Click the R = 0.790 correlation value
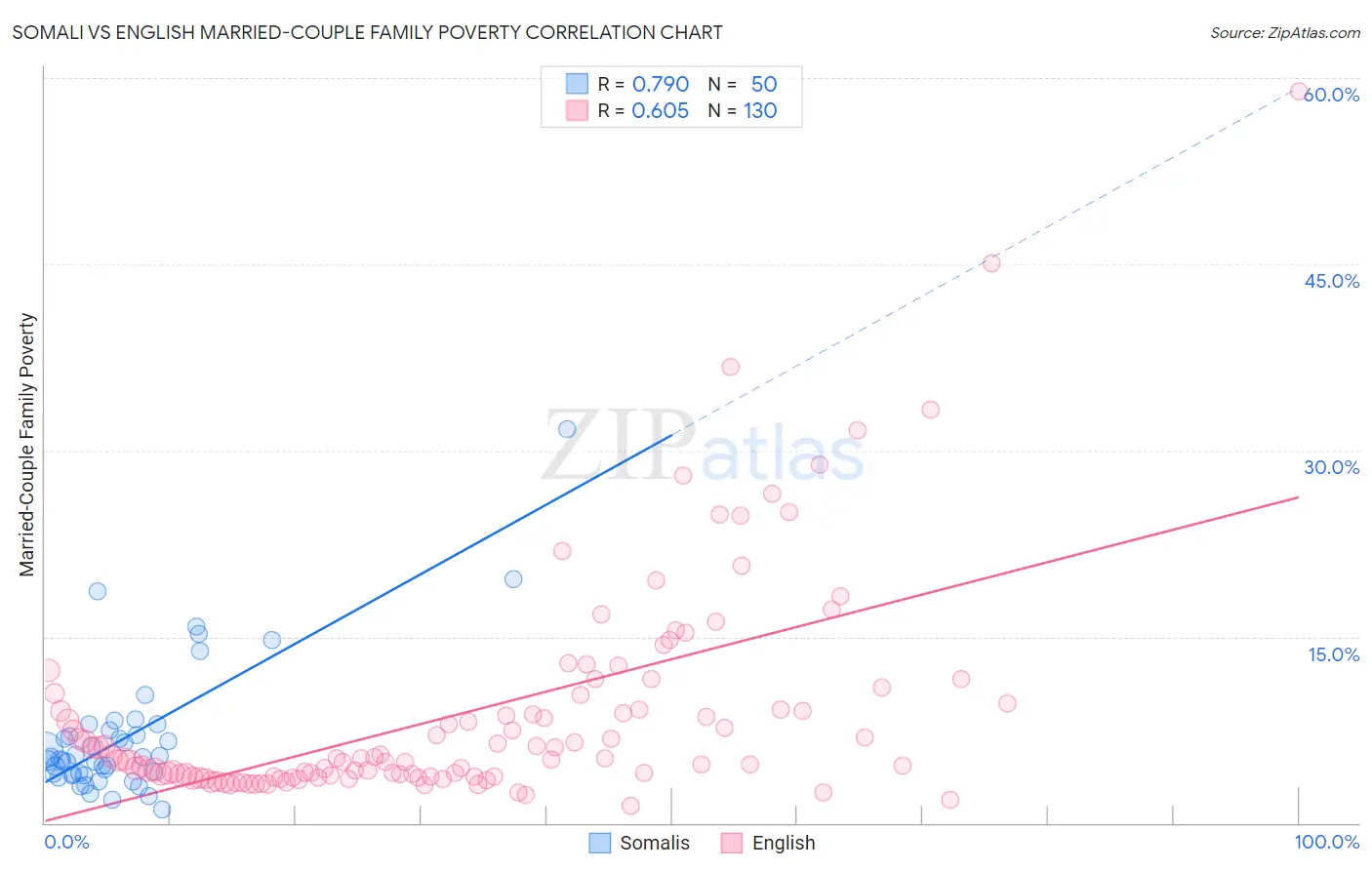The width and height of the screenshot is (1372, 870). click(x=643, y=84)
